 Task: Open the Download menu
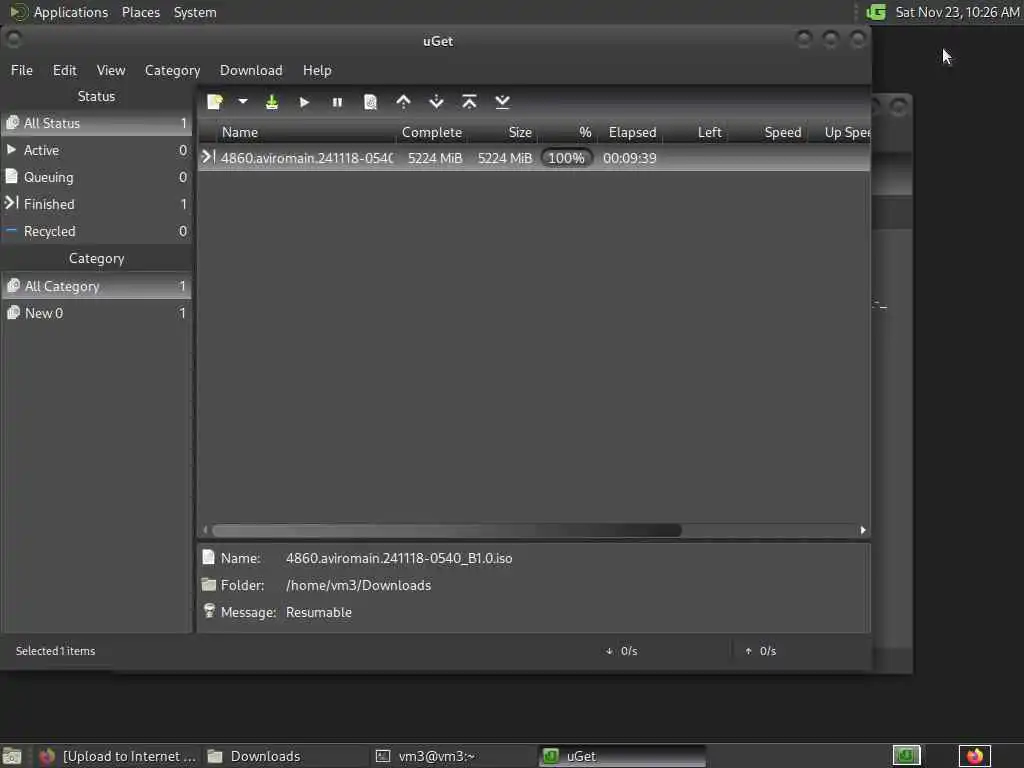(x=251, y=70)
